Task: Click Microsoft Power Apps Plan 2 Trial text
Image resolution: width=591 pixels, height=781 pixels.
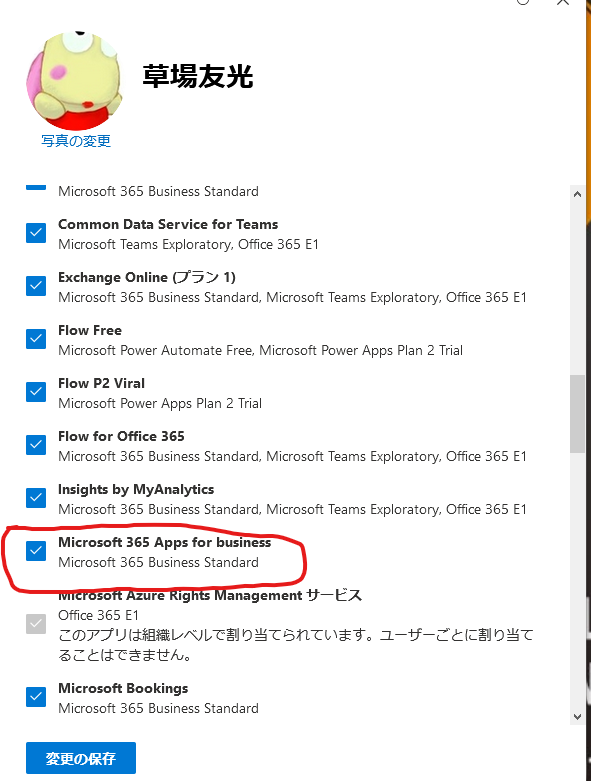Action: (x=160, y=403)
